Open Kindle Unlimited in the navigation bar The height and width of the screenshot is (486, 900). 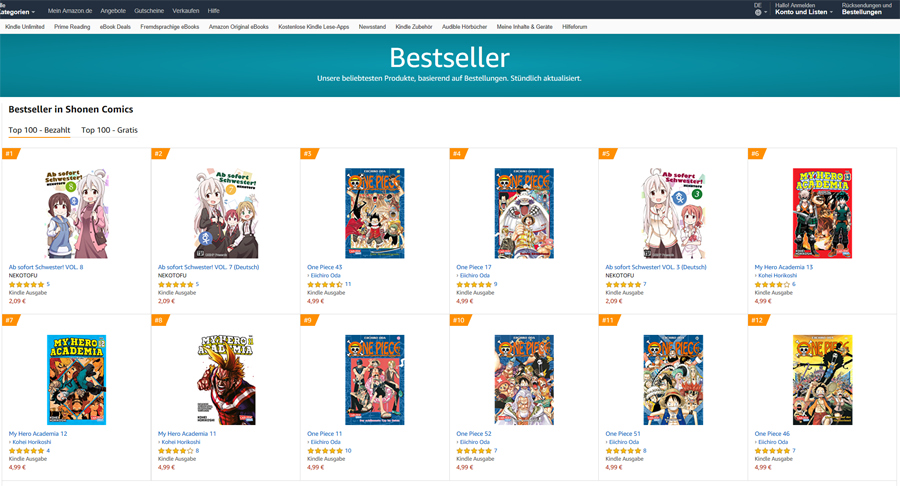tap(25, 27)
